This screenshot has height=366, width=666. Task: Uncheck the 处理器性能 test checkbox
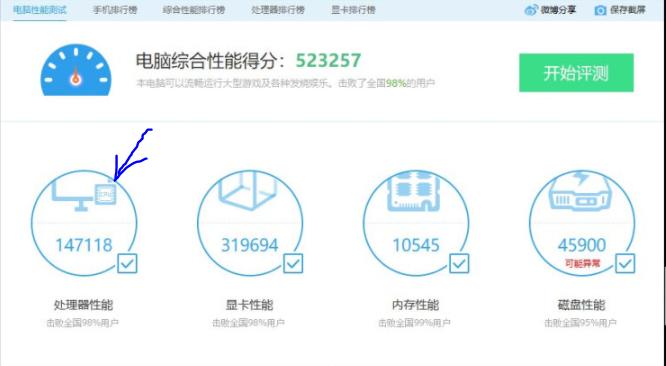point(127,264)
